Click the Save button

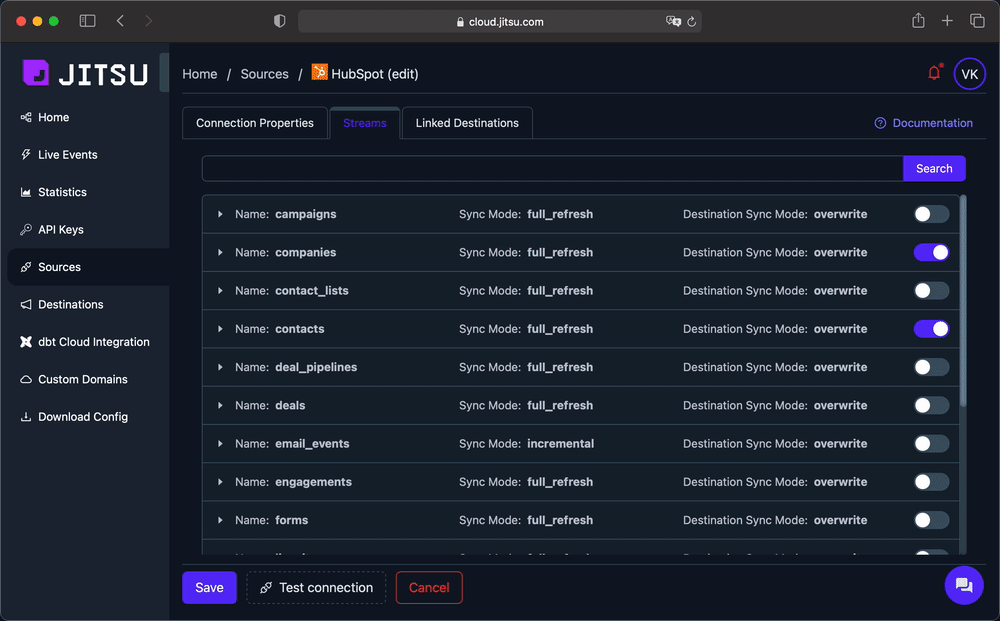point(208,587)
